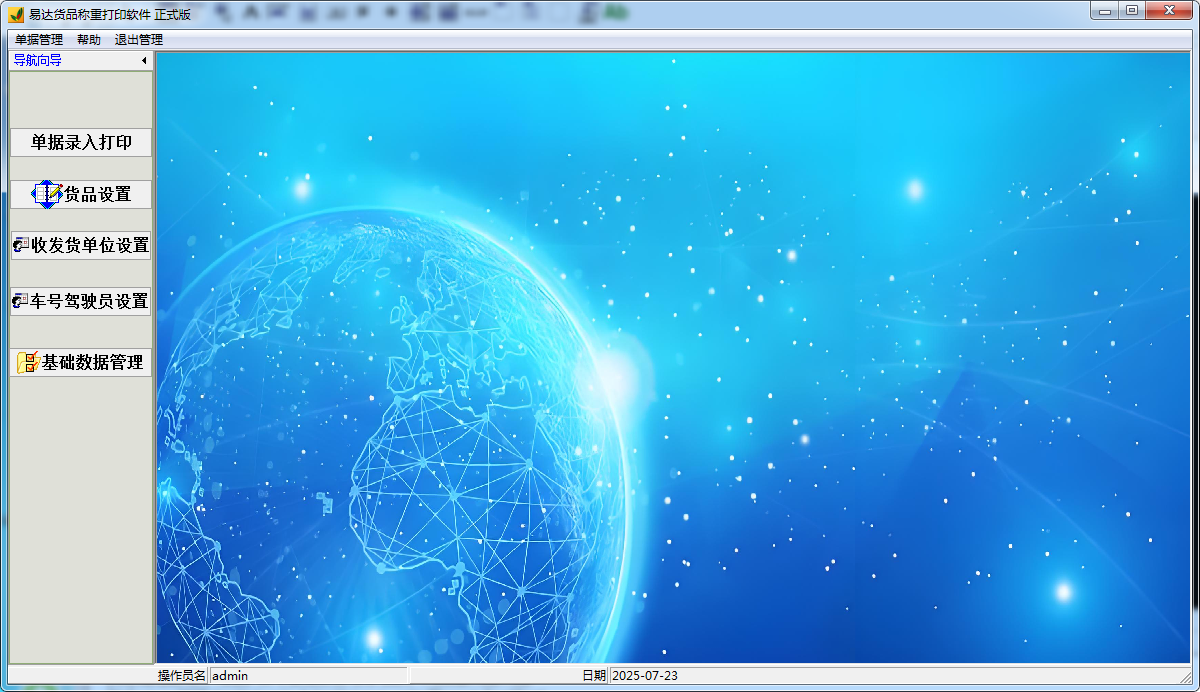The image size is (1200, 692).
Task: Open 单据录入打印
Action: pos(79,142)
